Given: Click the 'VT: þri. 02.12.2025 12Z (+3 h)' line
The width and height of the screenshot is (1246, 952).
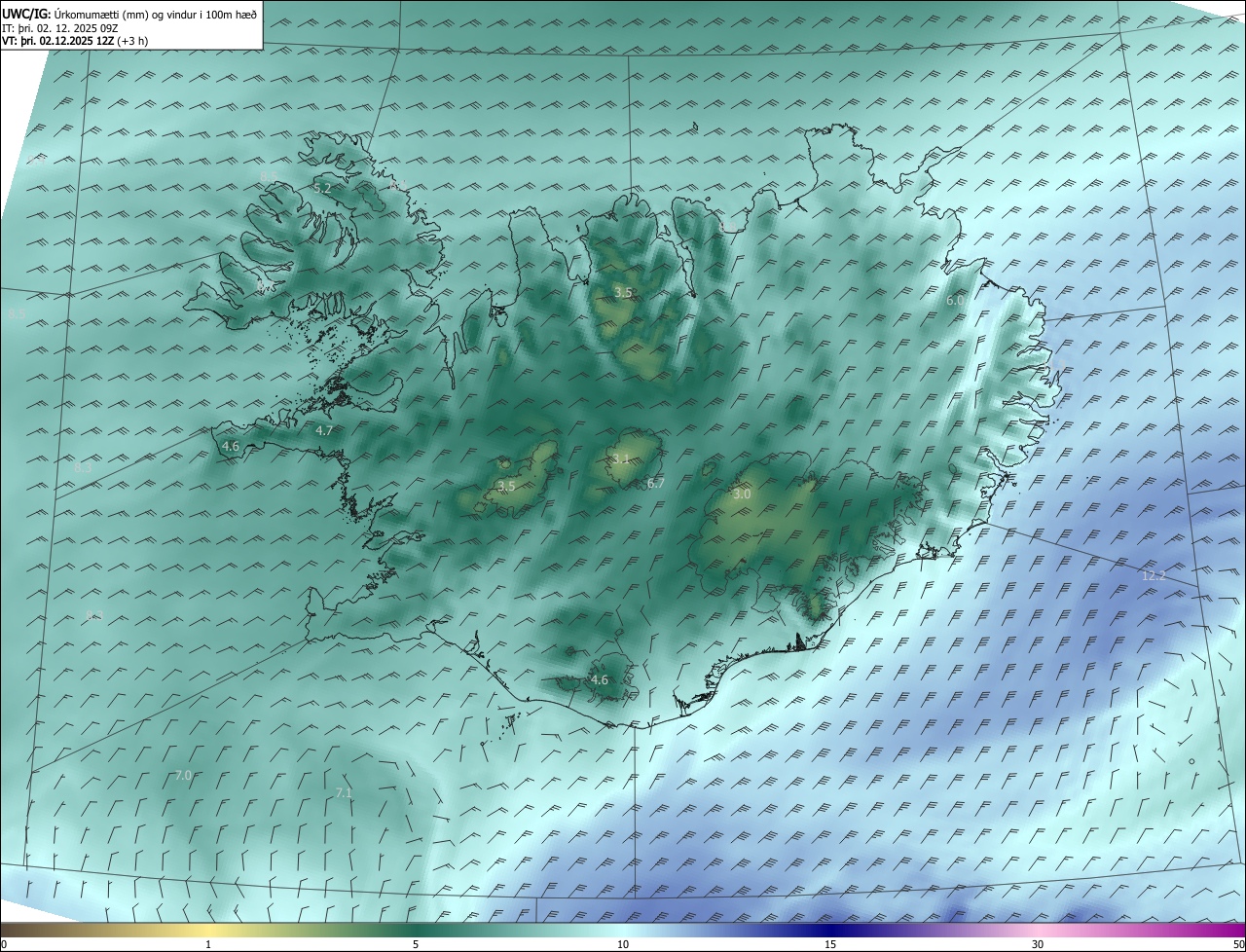Looking at the screenshot, I should [x=75, y=41].
